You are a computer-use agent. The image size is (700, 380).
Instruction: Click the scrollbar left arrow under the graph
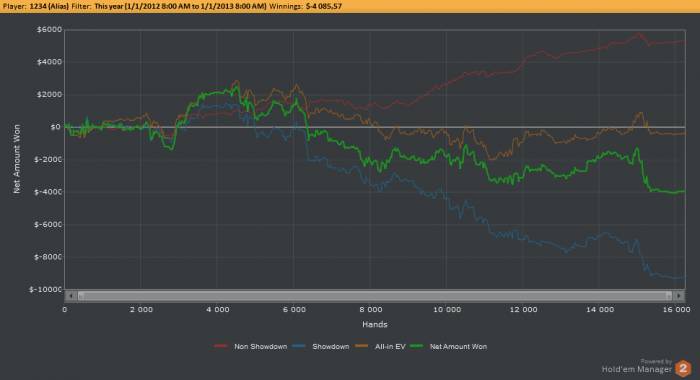(x=71, y=296)
